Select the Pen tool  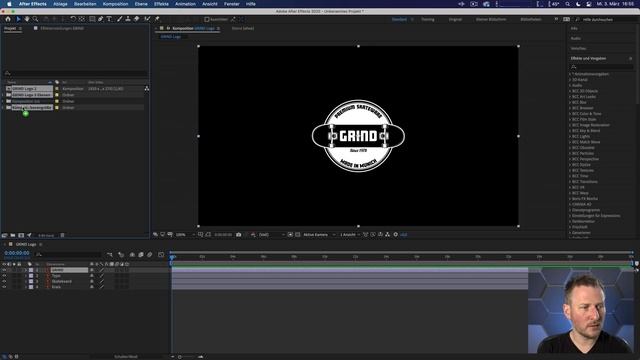click(x=101, y=19)
